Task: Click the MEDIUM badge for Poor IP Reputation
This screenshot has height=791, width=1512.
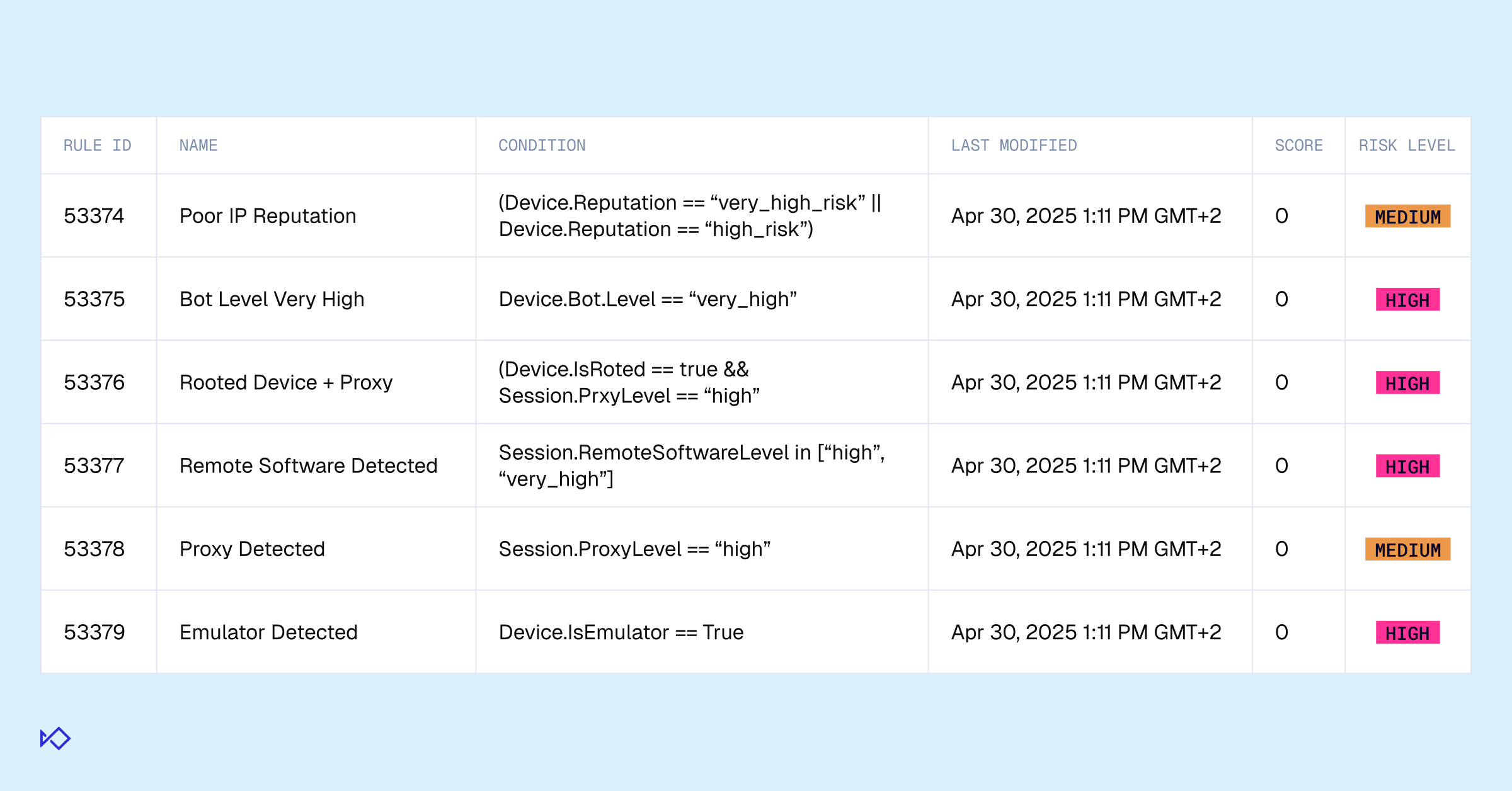Action: pos(1407,217)
